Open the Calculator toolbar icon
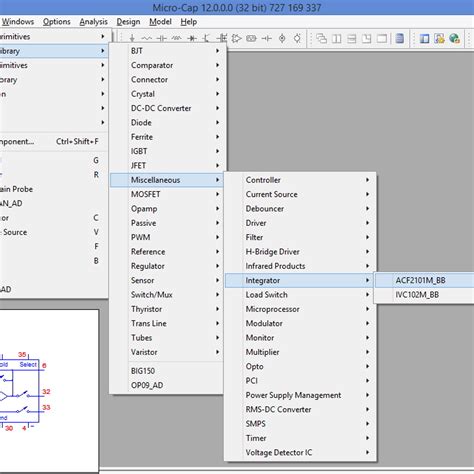 (400, 39)
